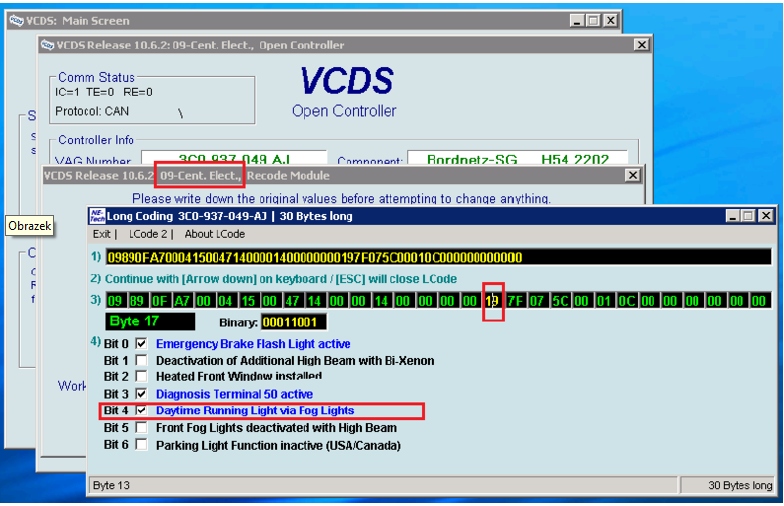Click the IC=1 TE=0 RE=0 comm status text
This screenshot has height=506, width=784.
tap(104, 92)
